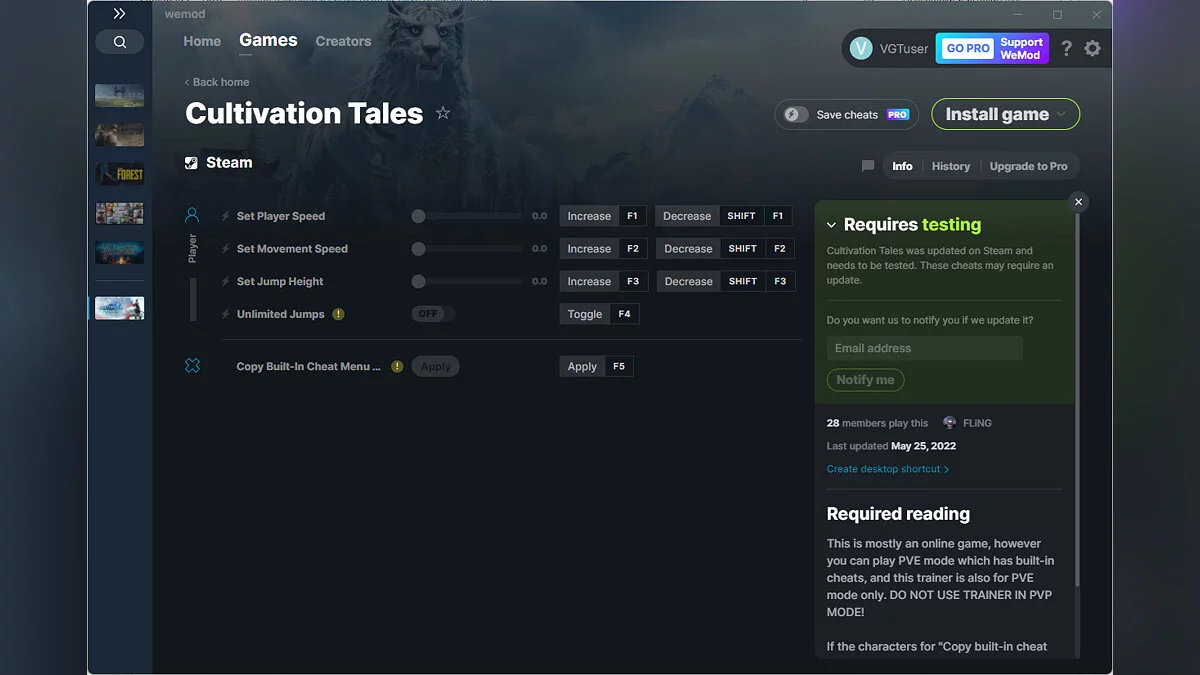Select the Cultivation Tales thumbnail in sidebar
Screen dimensions: 1200x675
pos(120,308)
